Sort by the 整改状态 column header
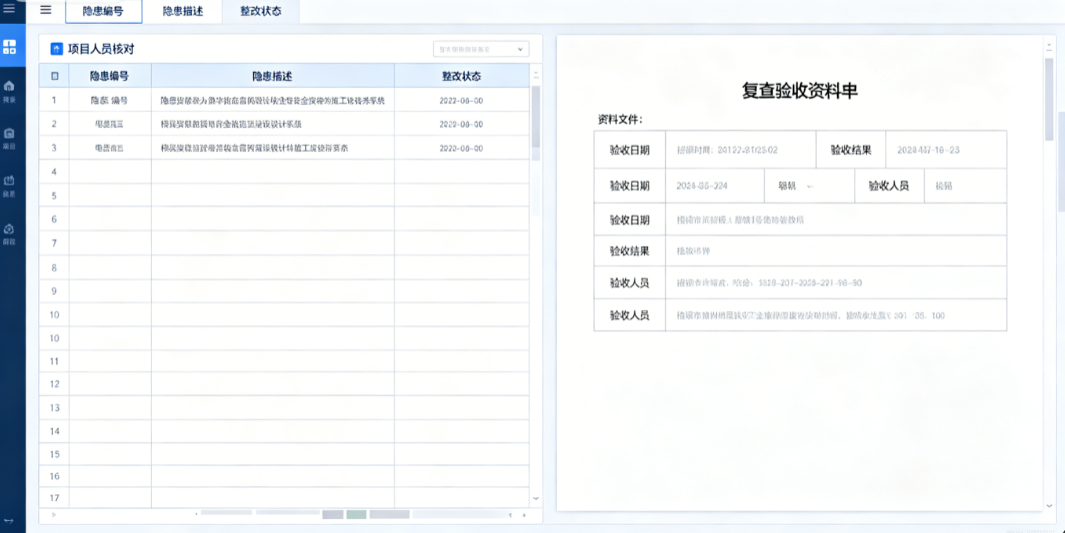The width and height of the screenshot is (1065, 533). [x=461, y=76]
